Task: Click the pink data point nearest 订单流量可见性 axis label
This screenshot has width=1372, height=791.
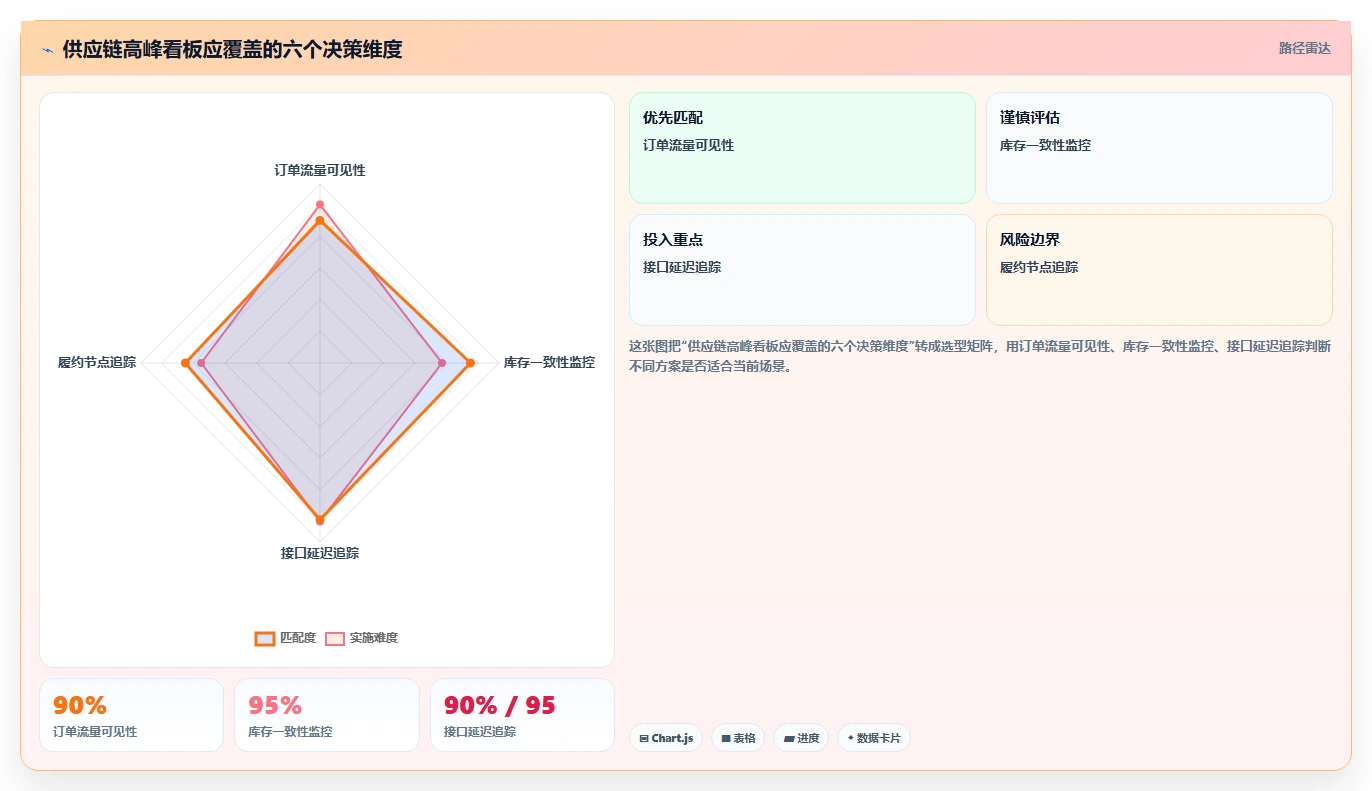Action: (x=320, y=205)
